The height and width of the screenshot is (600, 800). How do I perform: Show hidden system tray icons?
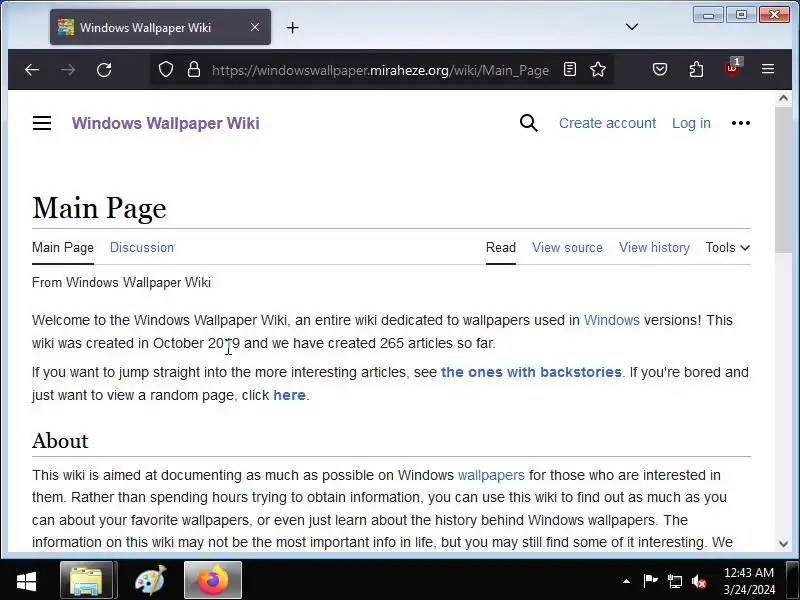(x=626, y=581)
